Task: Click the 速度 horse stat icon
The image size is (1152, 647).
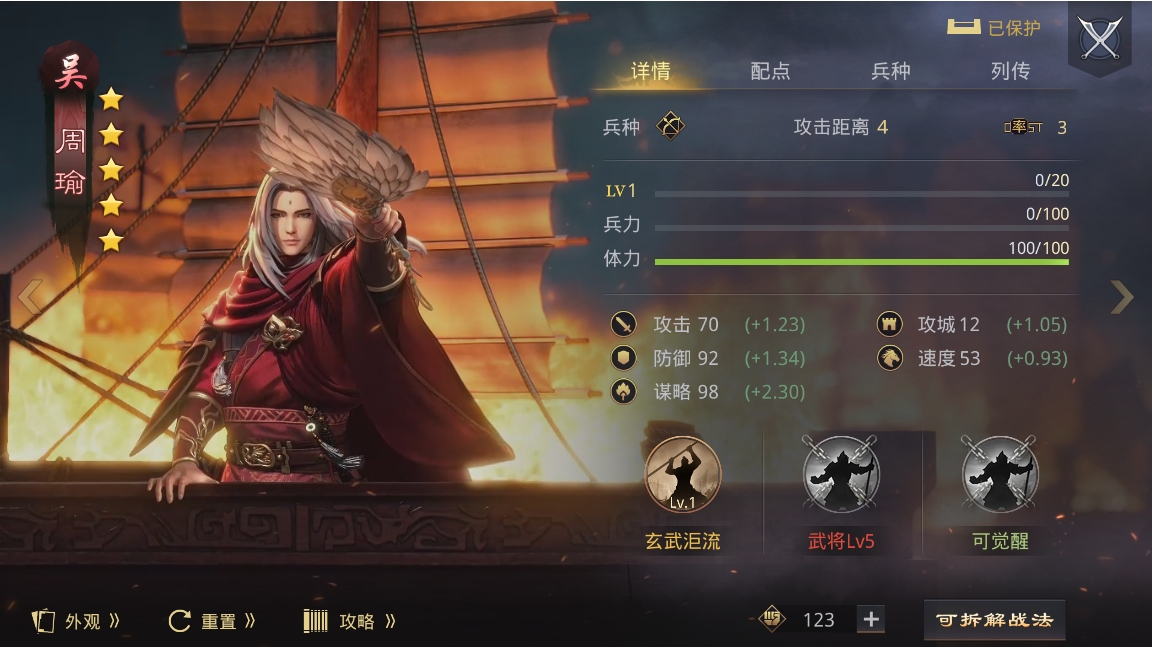Action: [x=890, y=358]
